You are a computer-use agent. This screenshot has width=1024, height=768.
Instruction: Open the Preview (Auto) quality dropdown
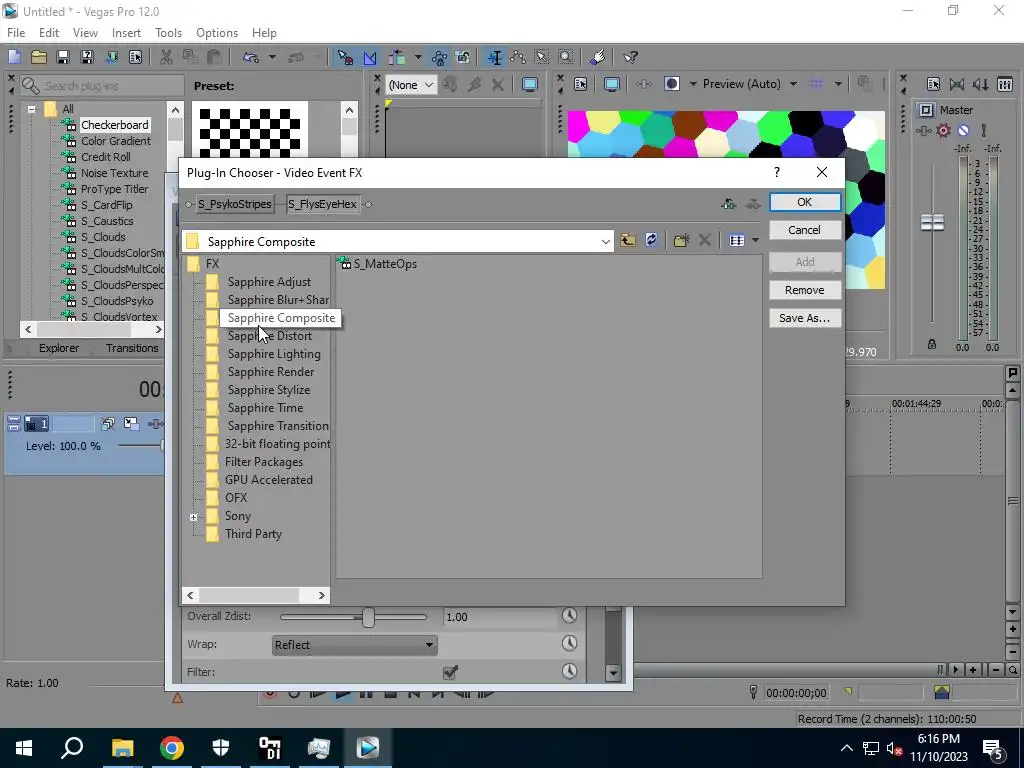point(793,84)
